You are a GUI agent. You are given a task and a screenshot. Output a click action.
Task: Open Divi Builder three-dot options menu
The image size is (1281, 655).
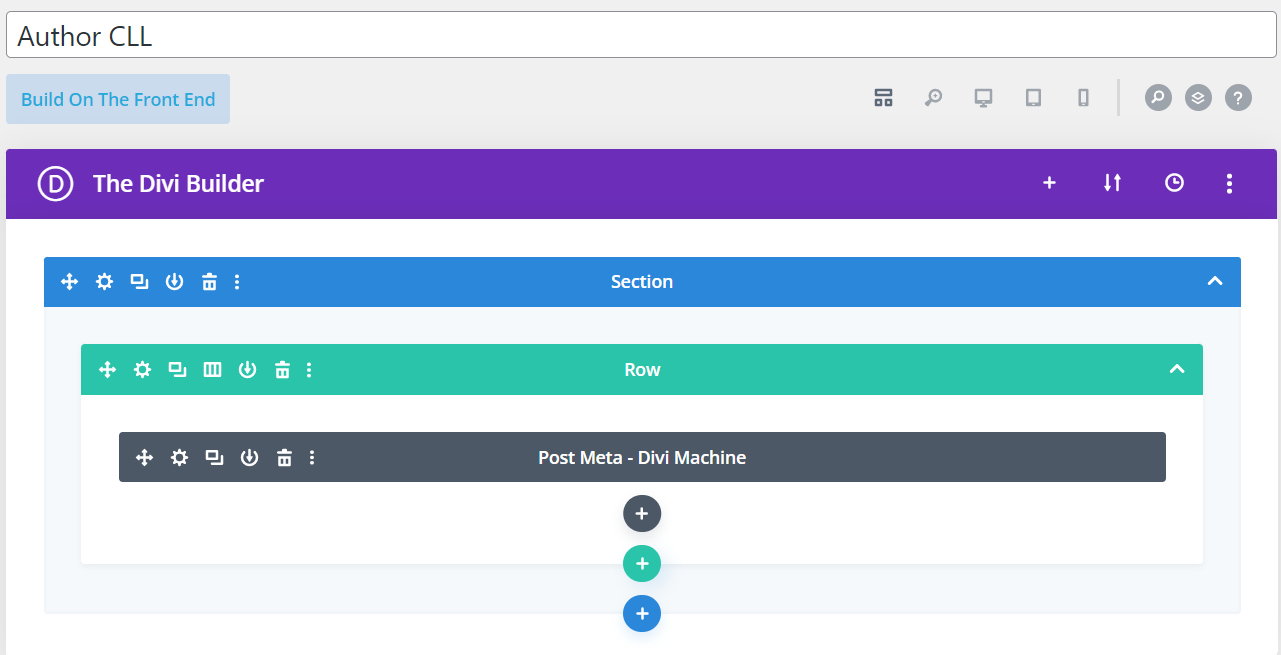tap(1229, 183)
